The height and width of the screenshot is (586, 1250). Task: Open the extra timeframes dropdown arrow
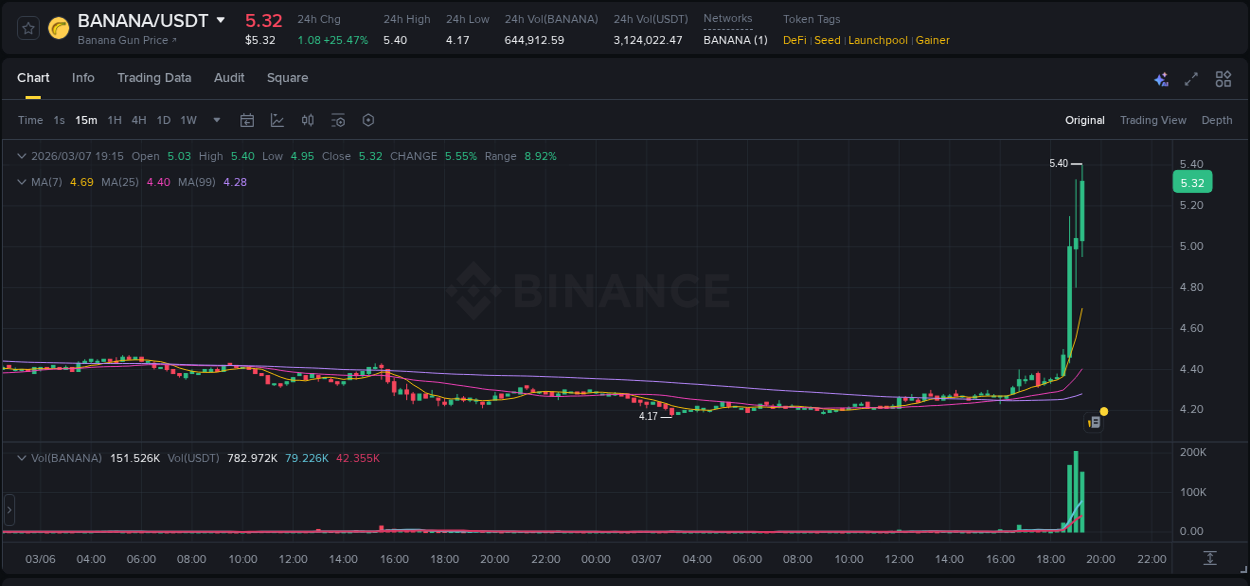(x=216, y=120)
